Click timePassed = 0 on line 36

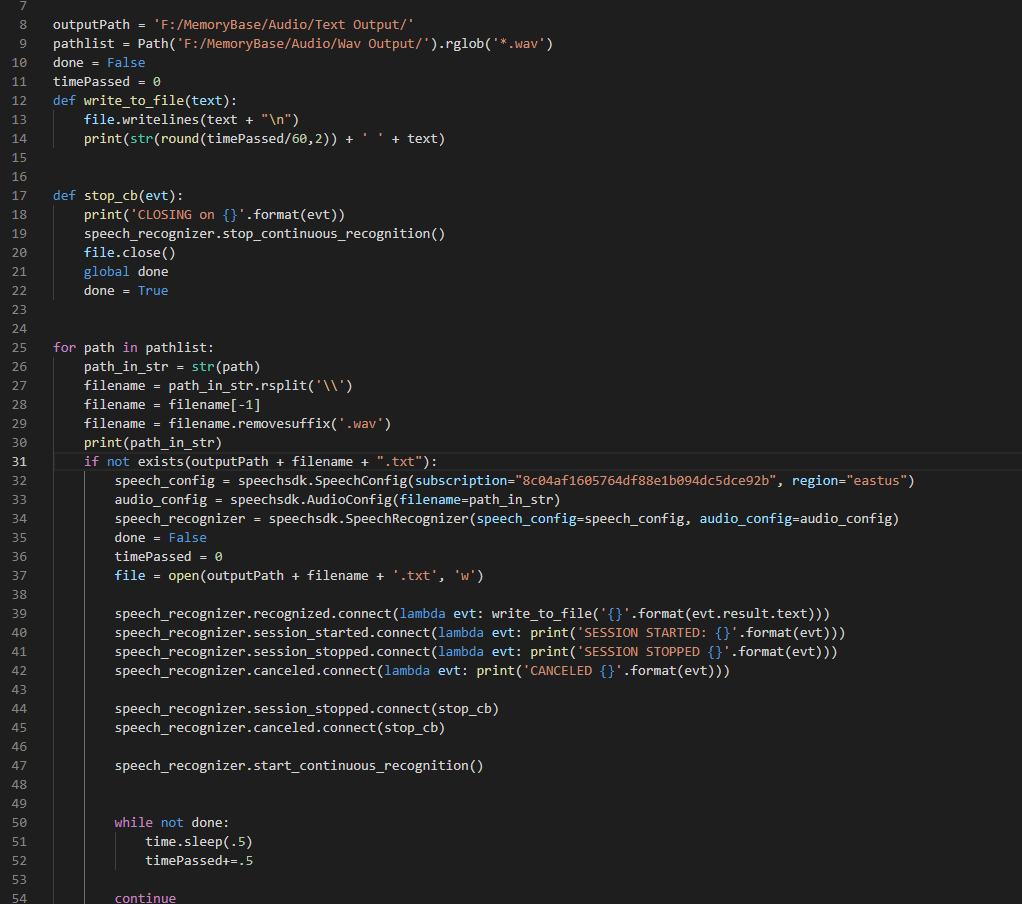click(168, 557)
